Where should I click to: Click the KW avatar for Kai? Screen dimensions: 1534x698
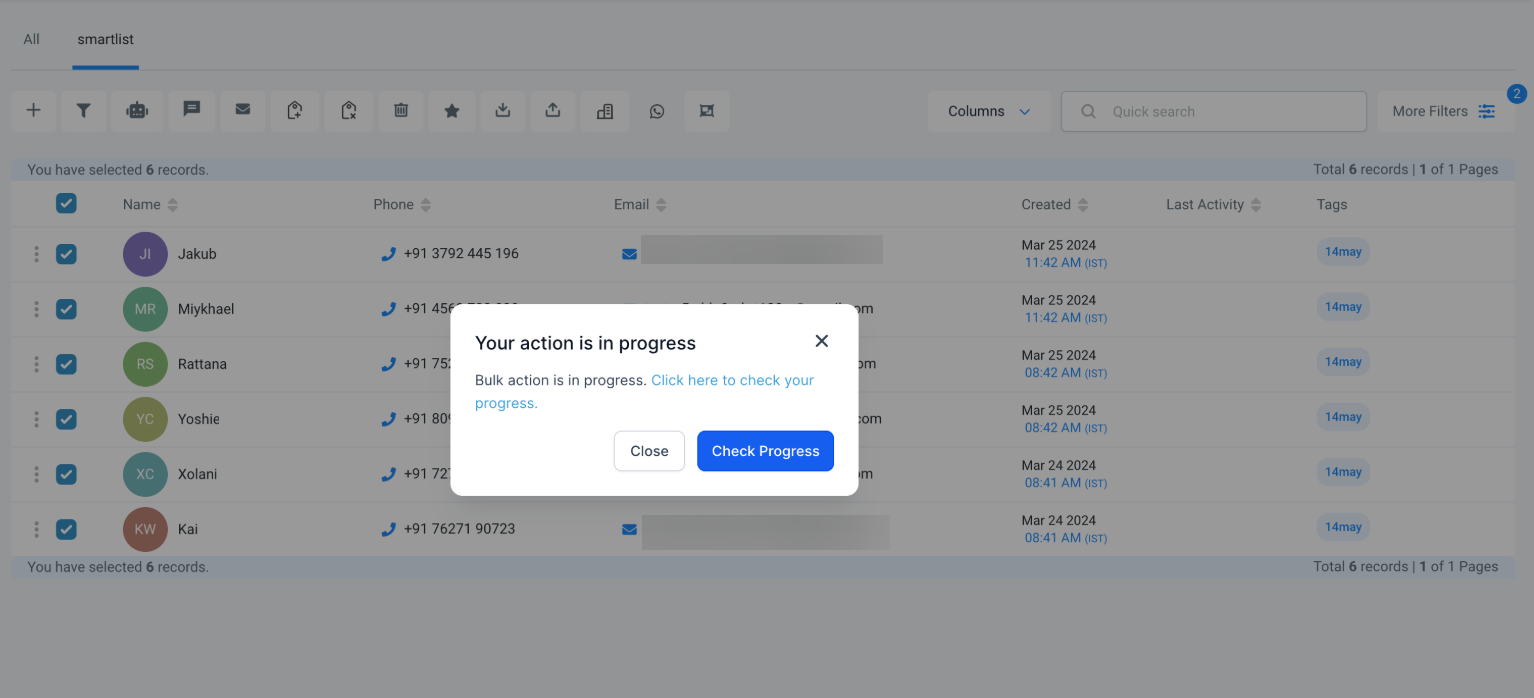tap(145, 529)
